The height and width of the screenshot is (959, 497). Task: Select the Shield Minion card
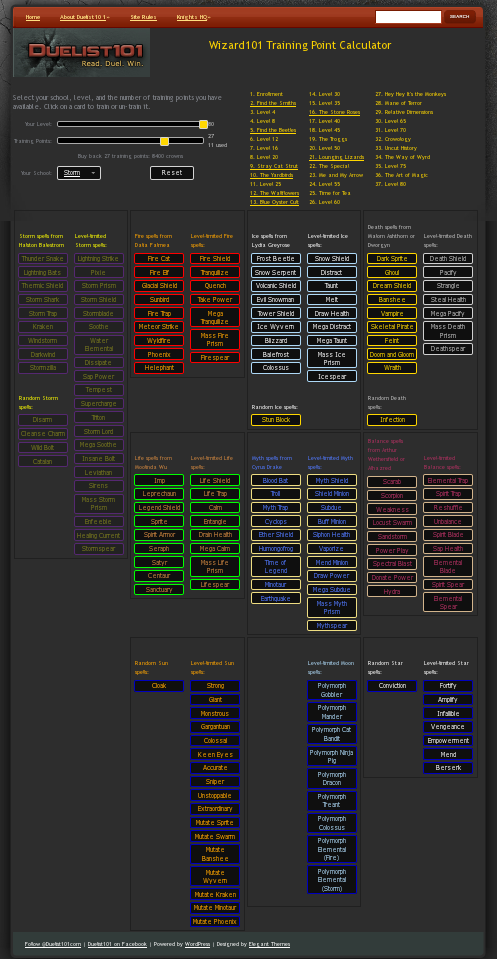click(x=332, y=494)
